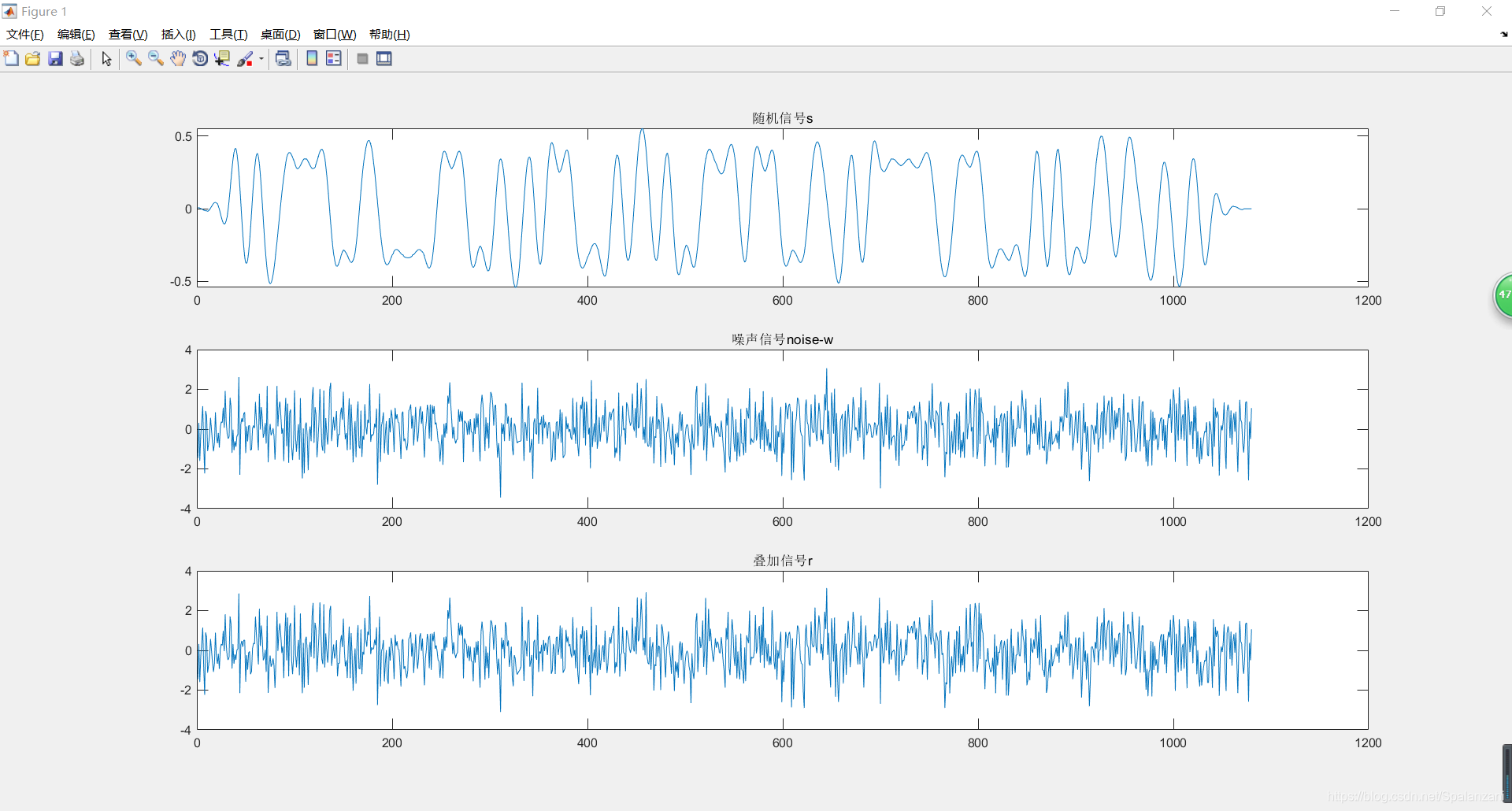Select the Pan hand tool
Screen dimensions: 1512x811
178,59
